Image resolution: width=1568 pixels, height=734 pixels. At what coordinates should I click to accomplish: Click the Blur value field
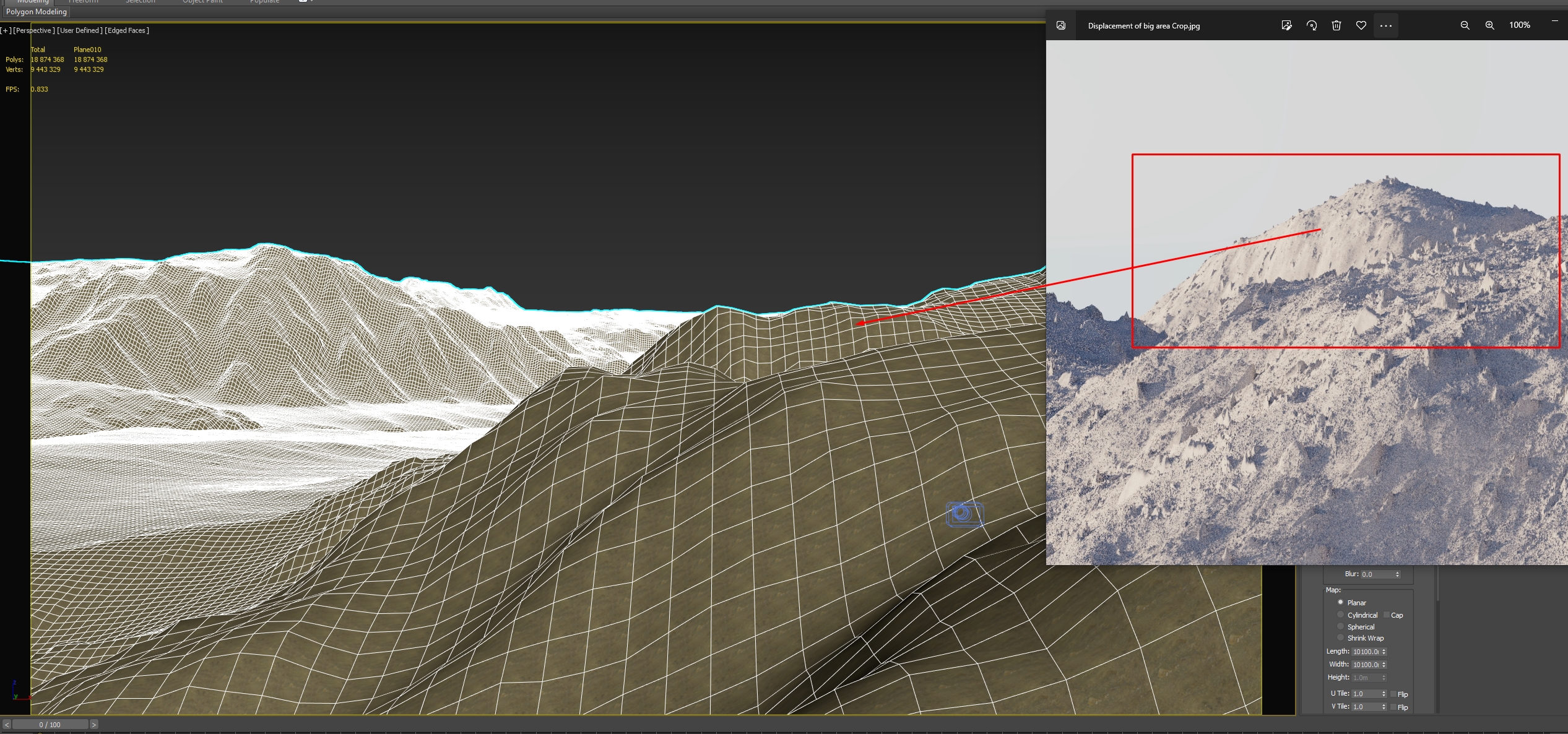click(1377, 574)
